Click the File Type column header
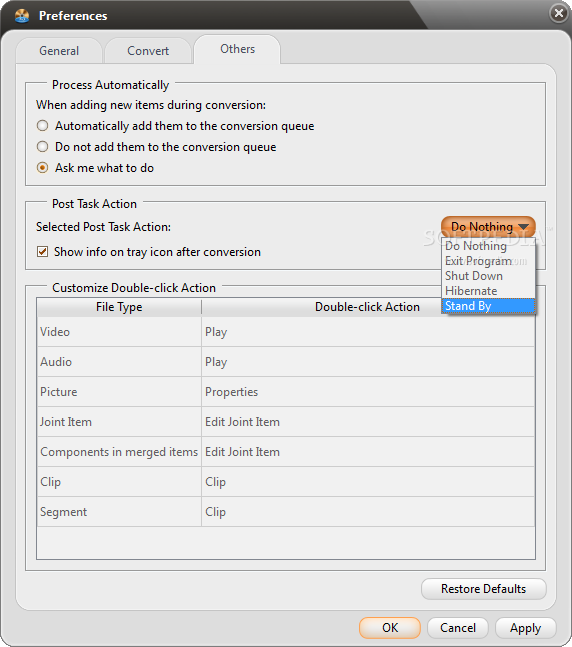The image size is (572, 647). [119, 307]
